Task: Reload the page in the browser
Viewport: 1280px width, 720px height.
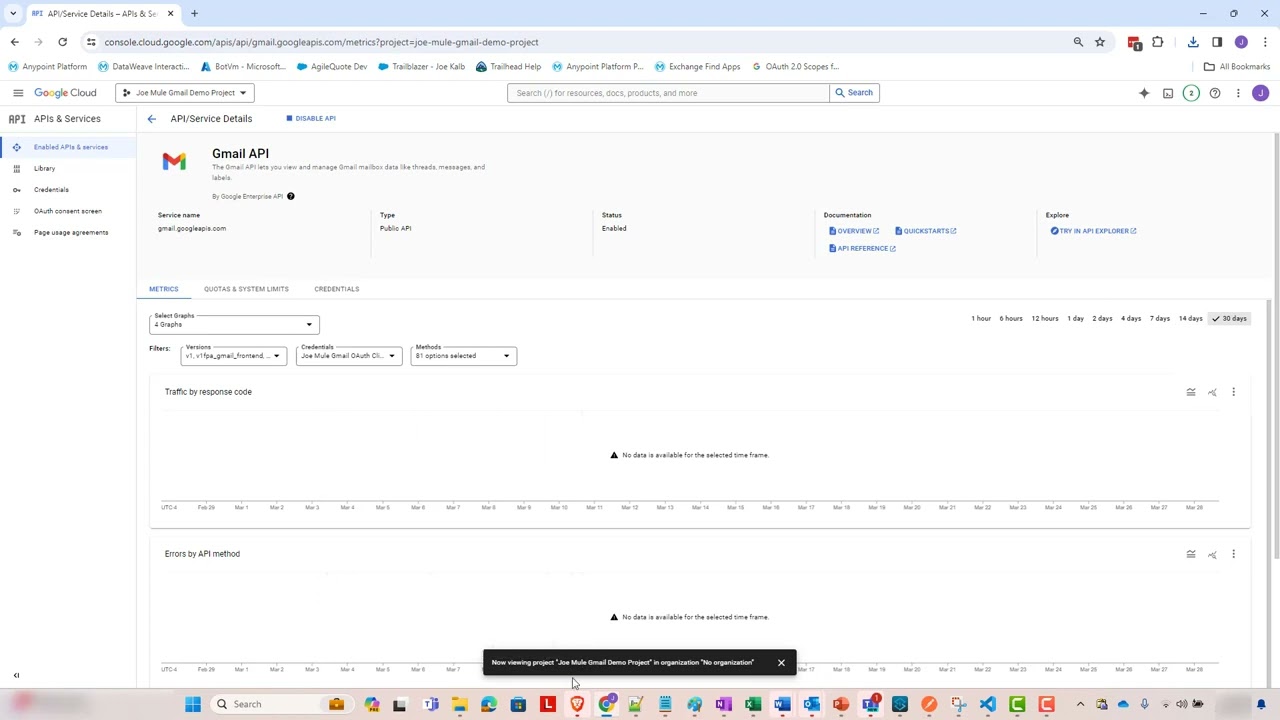Action: [x=62, y=42]
